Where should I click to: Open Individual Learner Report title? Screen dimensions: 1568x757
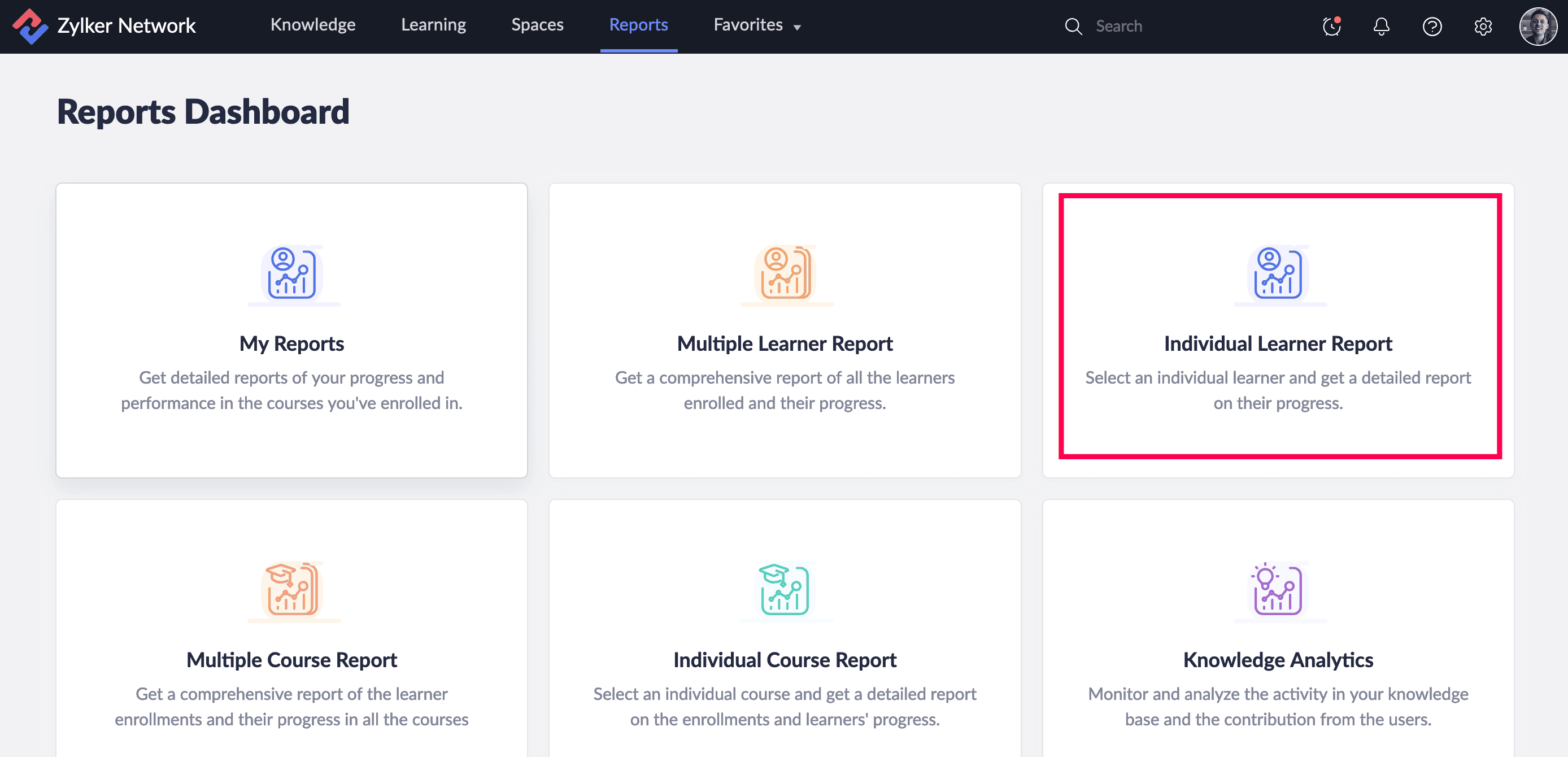pos(1278,343)
